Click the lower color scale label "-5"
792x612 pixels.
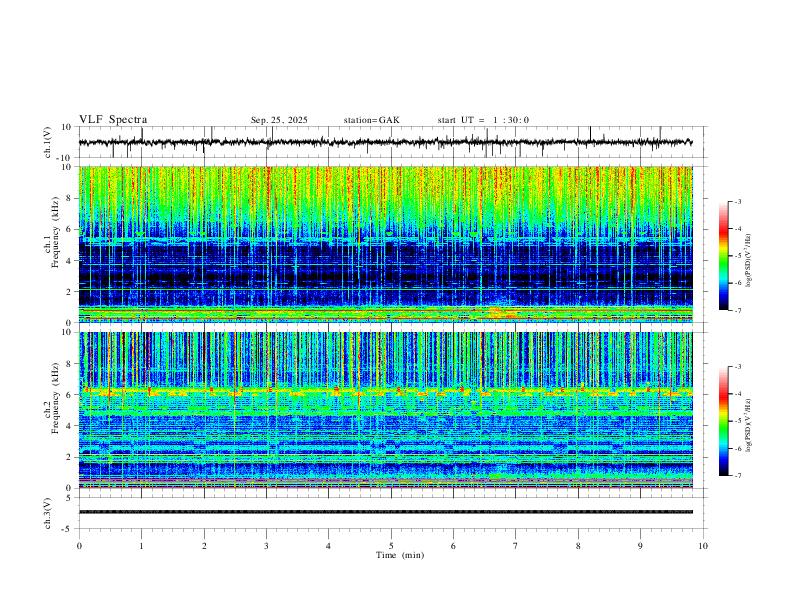click(737, 421)
